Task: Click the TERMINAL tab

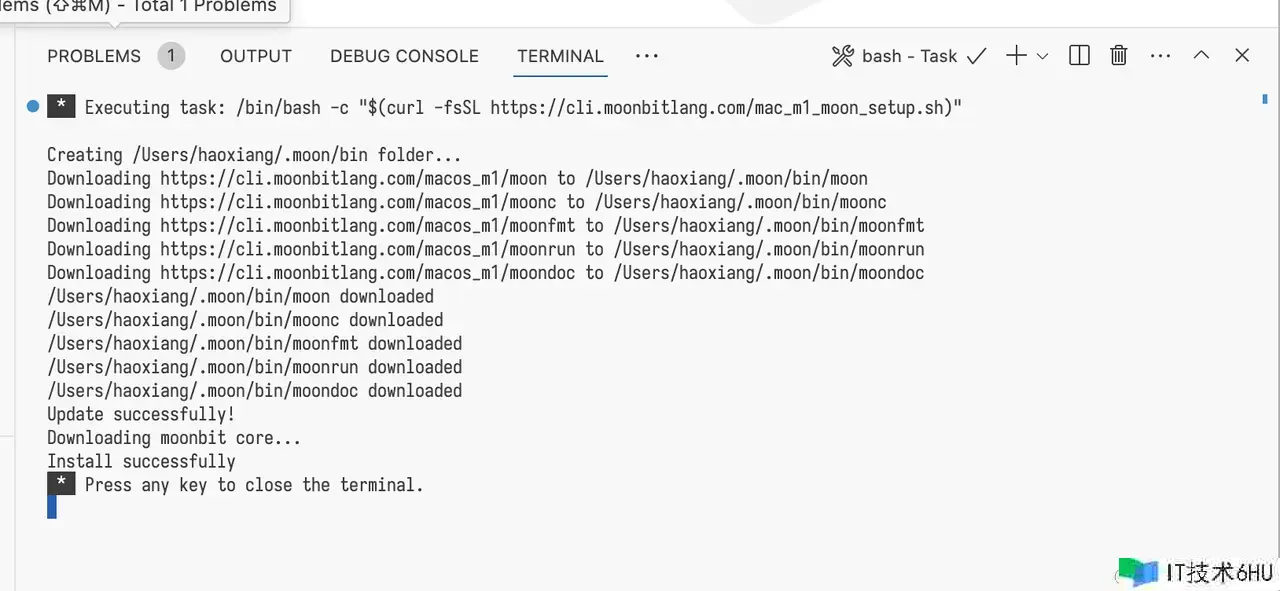Action: point(560,56)
